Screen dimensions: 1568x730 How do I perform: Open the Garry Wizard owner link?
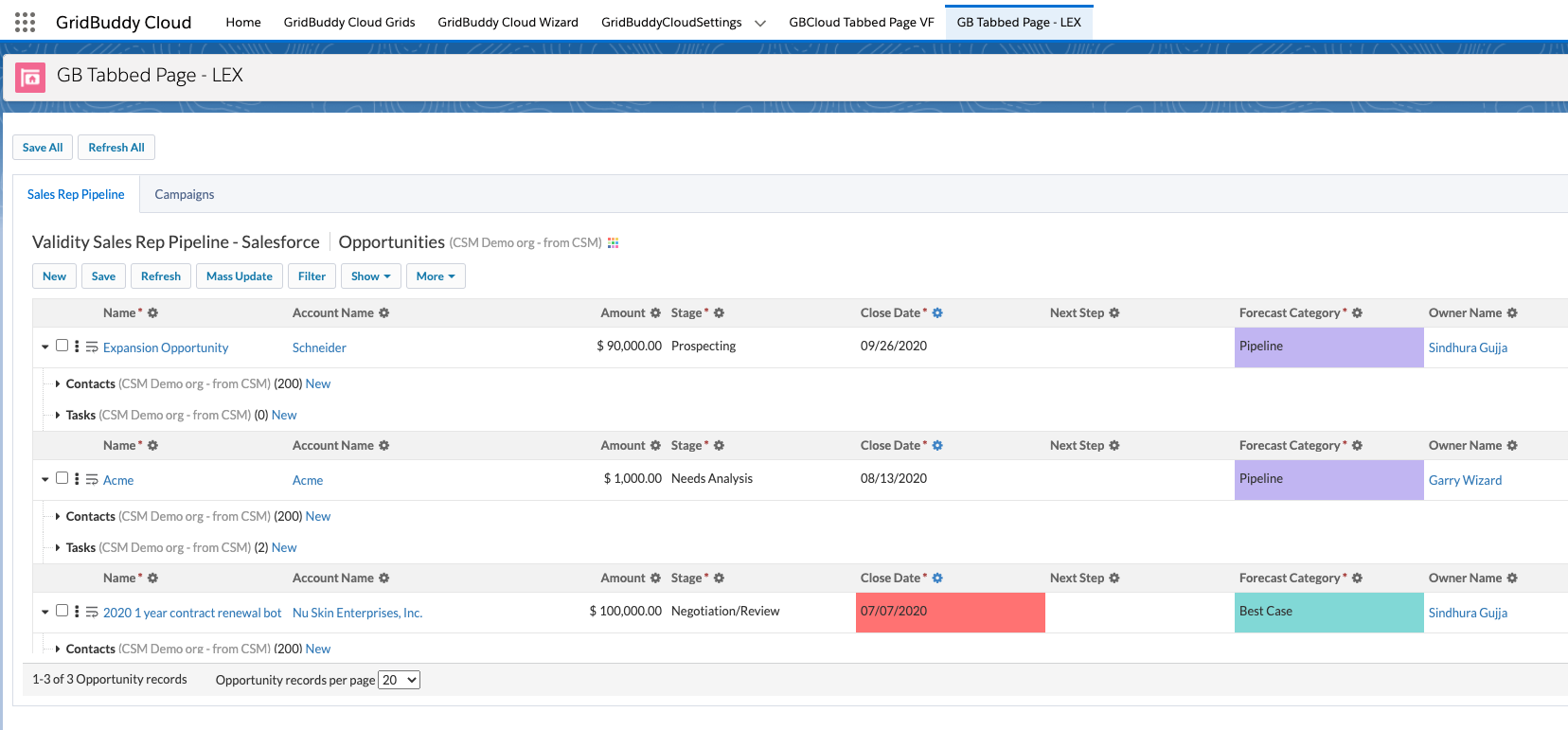point(1465,480)
